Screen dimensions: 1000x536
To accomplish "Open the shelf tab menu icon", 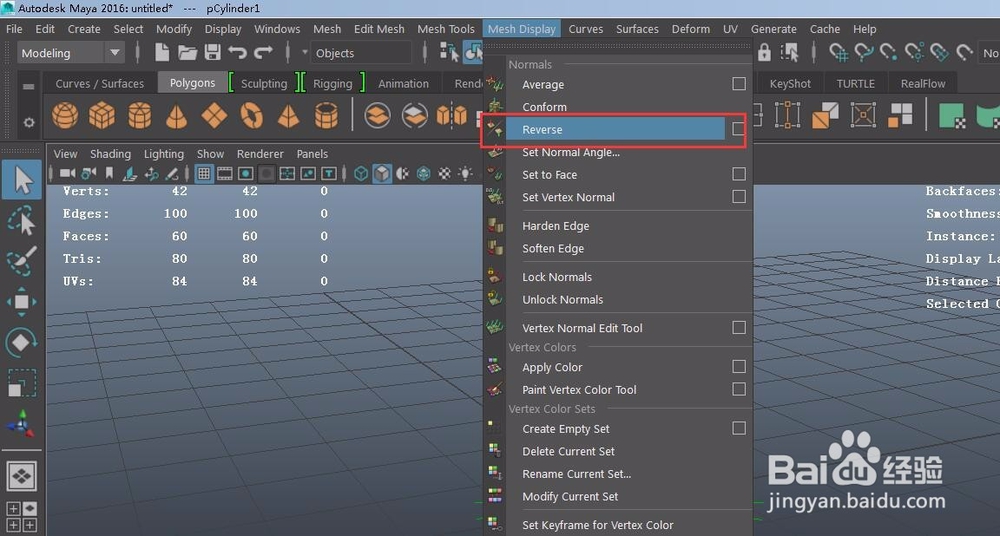I will 28,86.
